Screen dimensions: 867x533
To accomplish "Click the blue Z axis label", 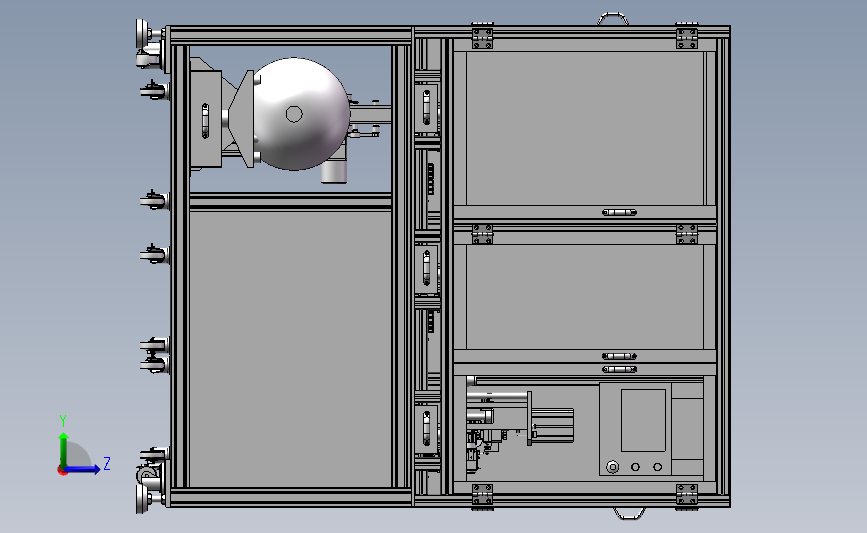I will tap(107, 463).
